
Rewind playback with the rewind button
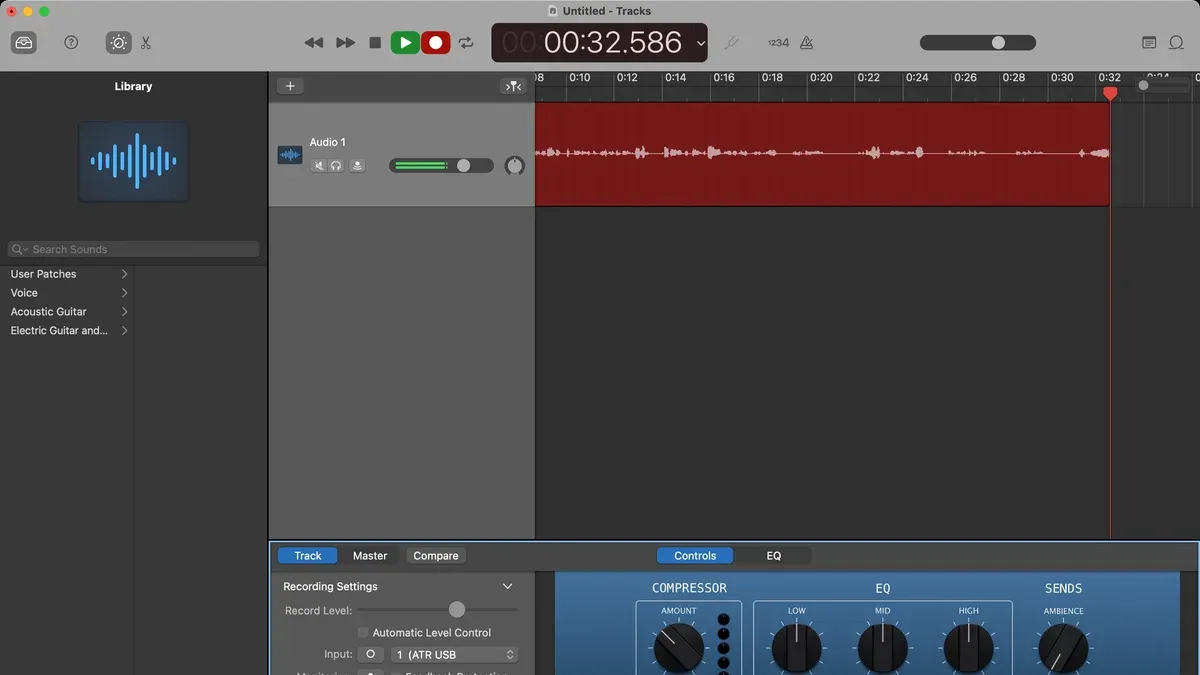[x=314, y=43]
